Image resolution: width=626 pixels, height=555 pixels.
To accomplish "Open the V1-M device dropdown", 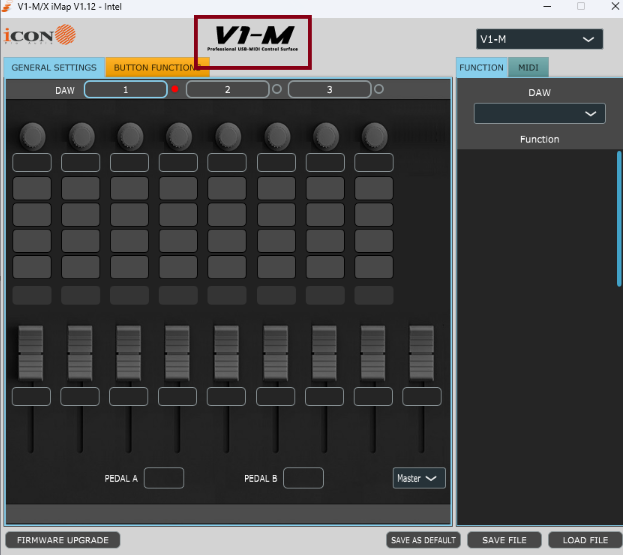I will 539,39.
